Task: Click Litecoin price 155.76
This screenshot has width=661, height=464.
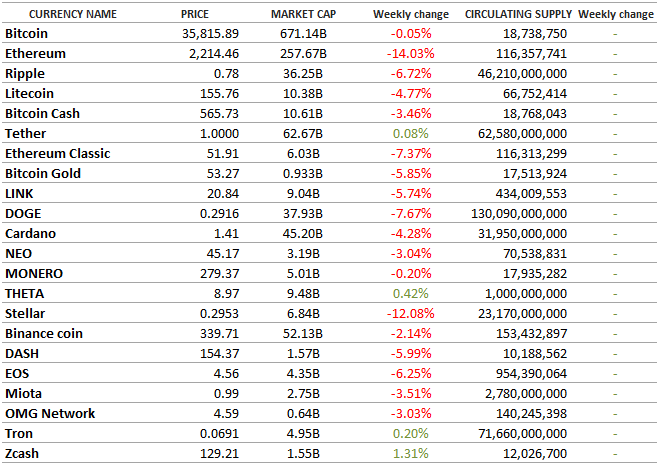Action: [x=219, y=94]
